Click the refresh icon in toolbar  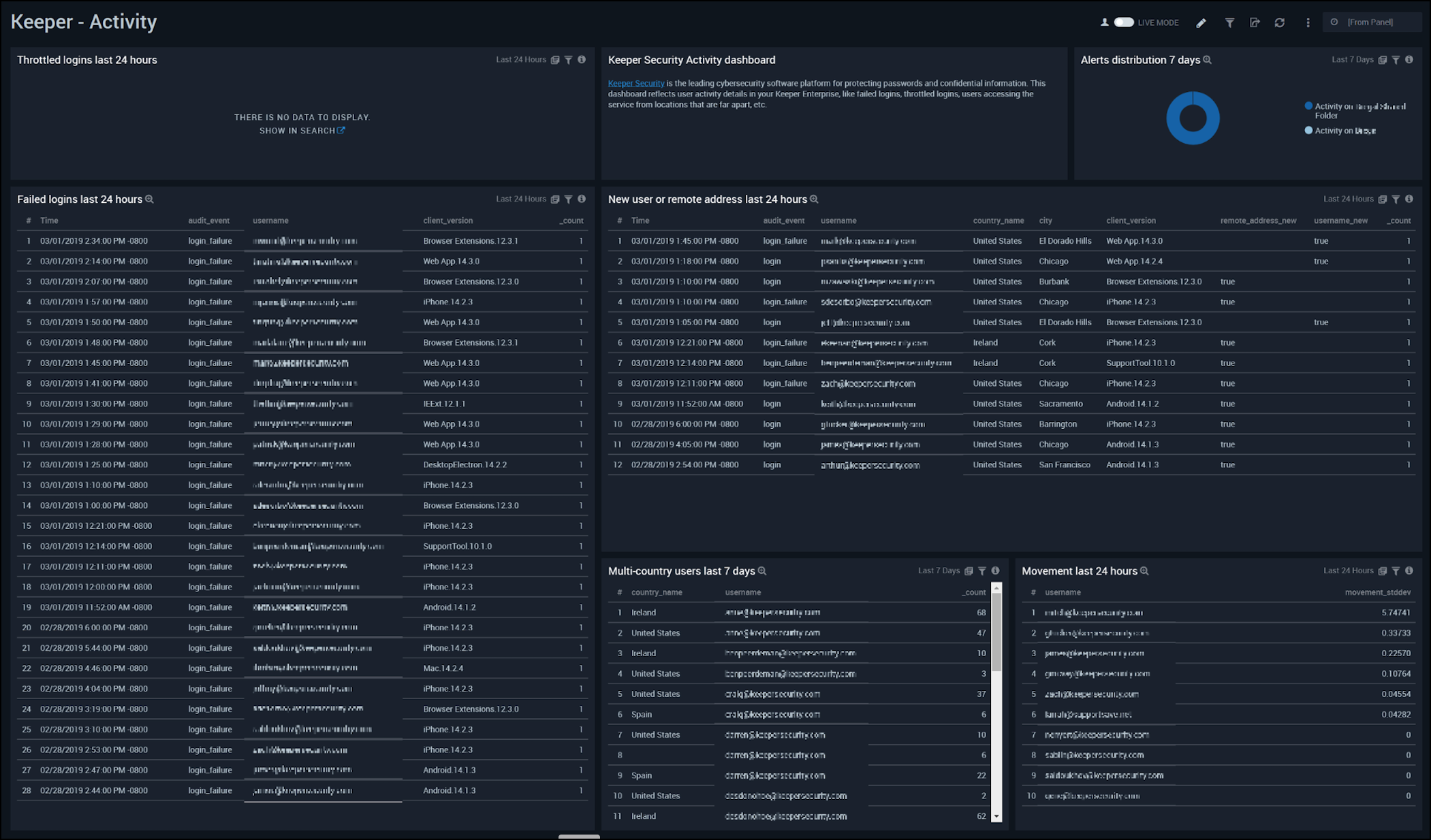(1281, 22)
